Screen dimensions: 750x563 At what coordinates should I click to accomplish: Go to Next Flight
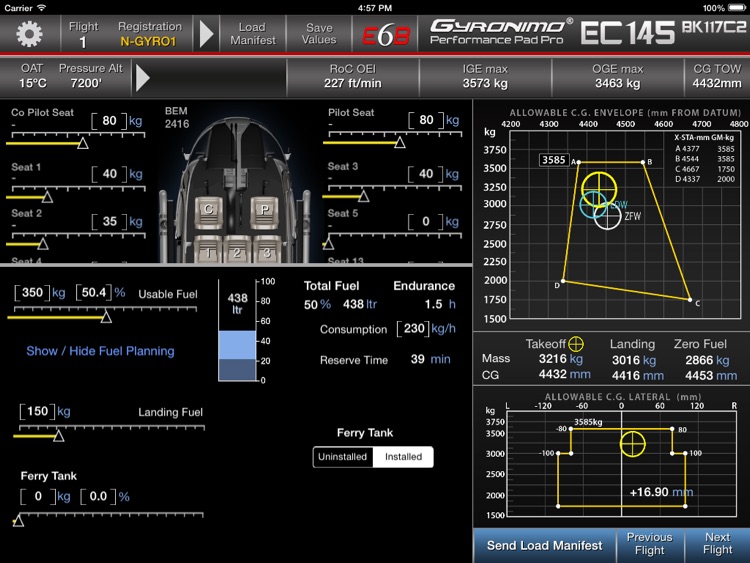[717, 544]
